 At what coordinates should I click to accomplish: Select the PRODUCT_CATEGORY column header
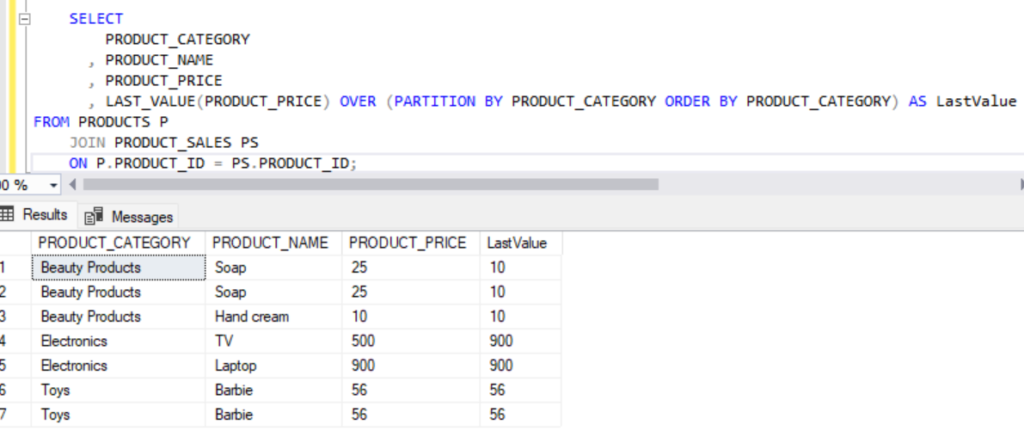point(114,243)
